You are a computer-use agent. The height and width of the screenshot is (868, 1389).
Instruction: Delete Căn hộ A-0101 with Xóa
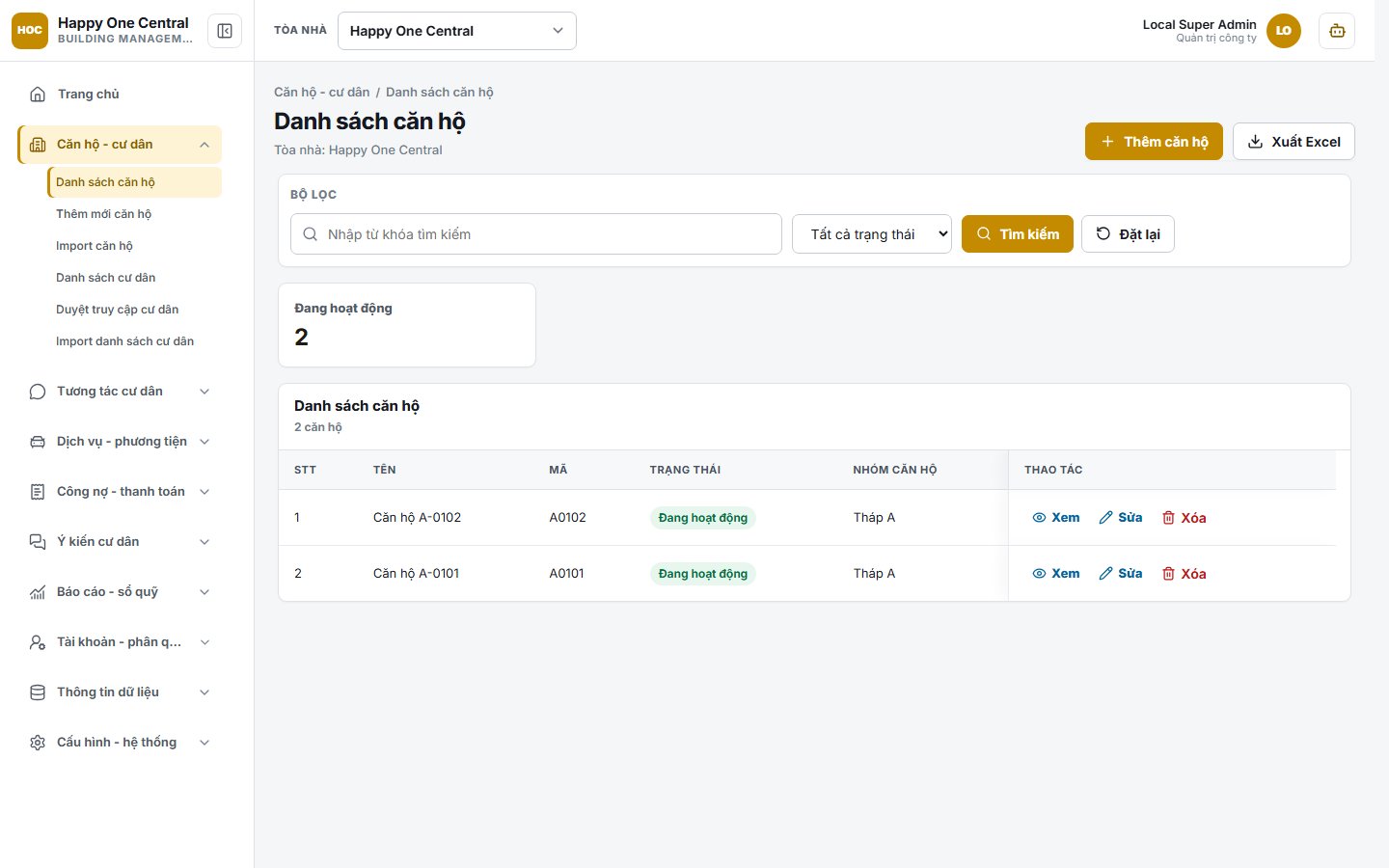(x=1185, y=574)
